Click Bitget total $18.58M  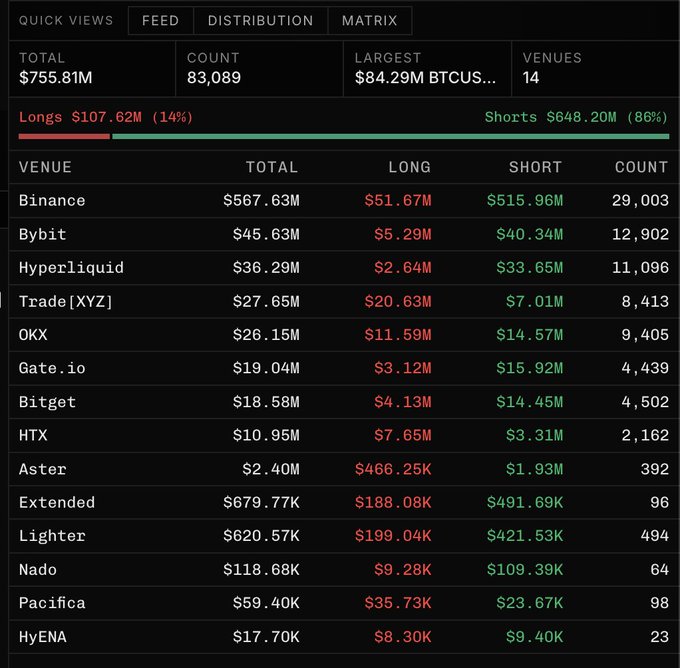tap(266, 402)
